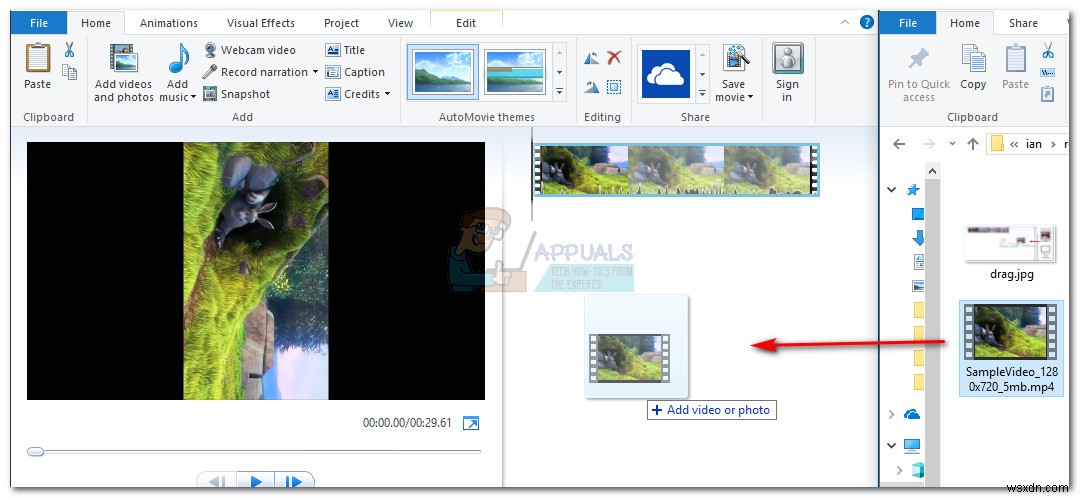The height and width of the screenshot is (498, 1080).
Task: Select the Downloads arrow in navigation pane
Action: tap(918, 238)
